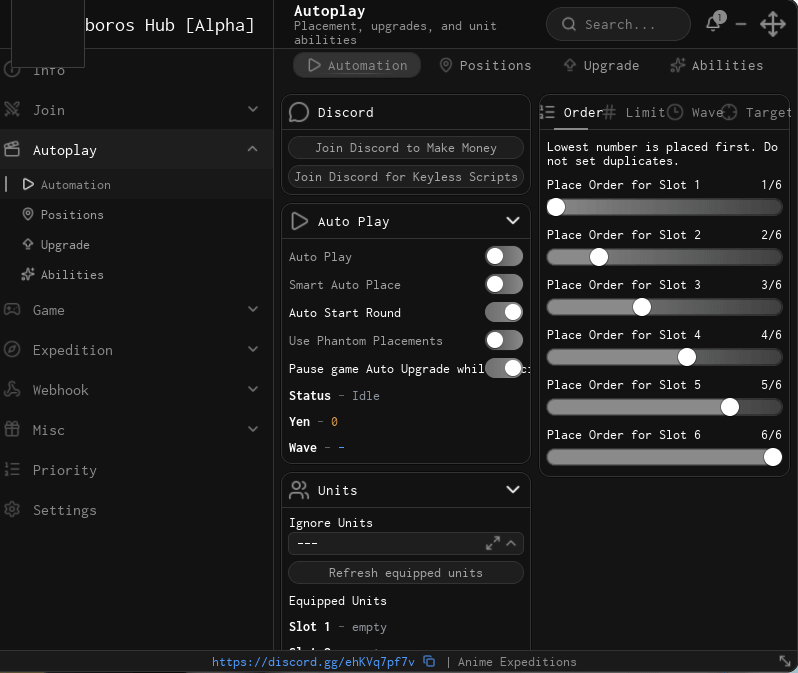Screen dimensions: 798x673
Task: Click the Abilities sparkle icon in sidebar
Action: (x=28, y=274)
